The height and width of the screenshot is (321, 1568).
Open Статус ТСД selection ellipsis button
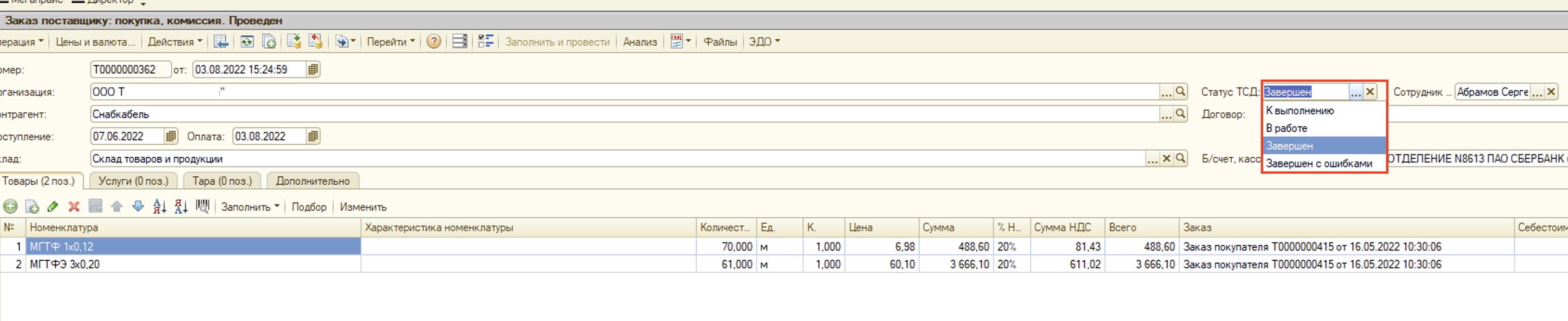[x=1356, y=91]
